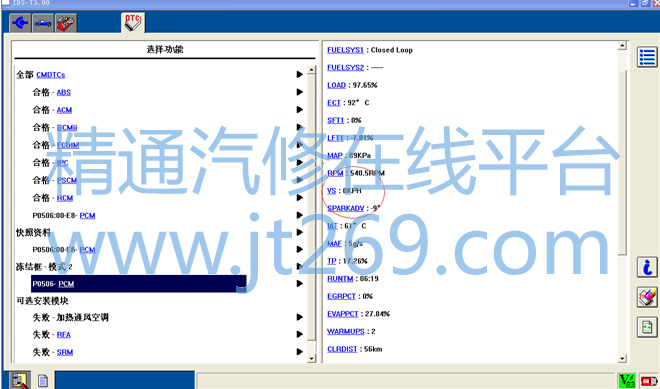Expand the arrow beside 加热通风空调 entry
The height and width of the screenshot is (389, 660).
[300, 317]
